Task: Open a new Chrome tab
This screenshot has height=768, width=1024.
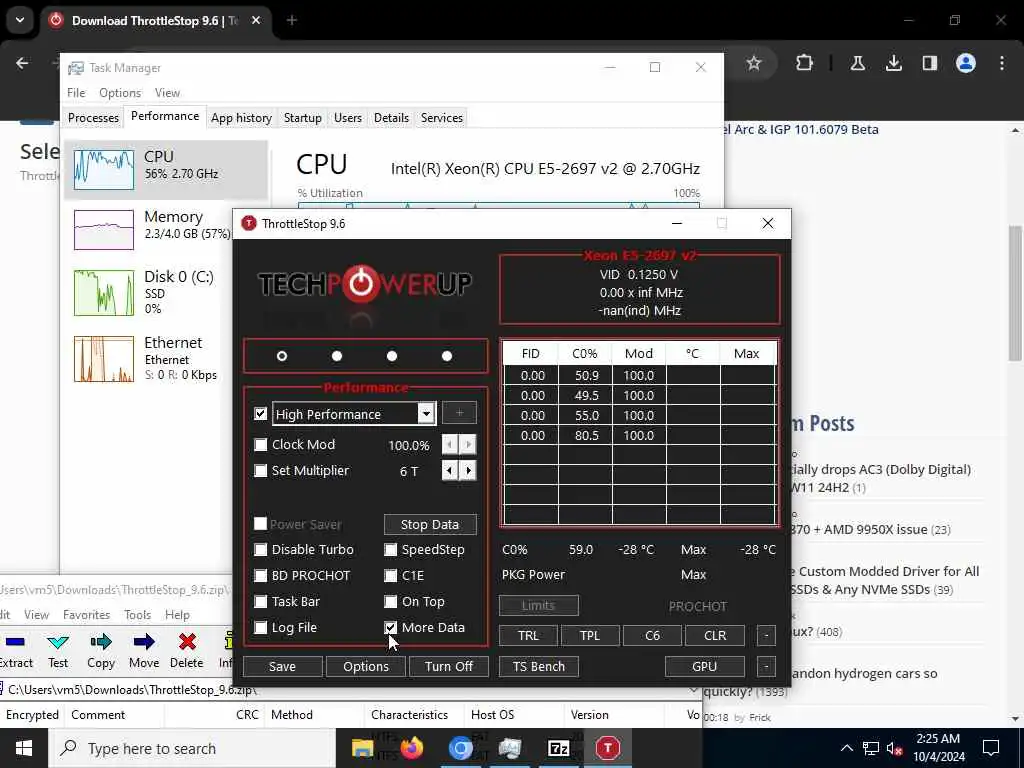Action: point(292,21)
